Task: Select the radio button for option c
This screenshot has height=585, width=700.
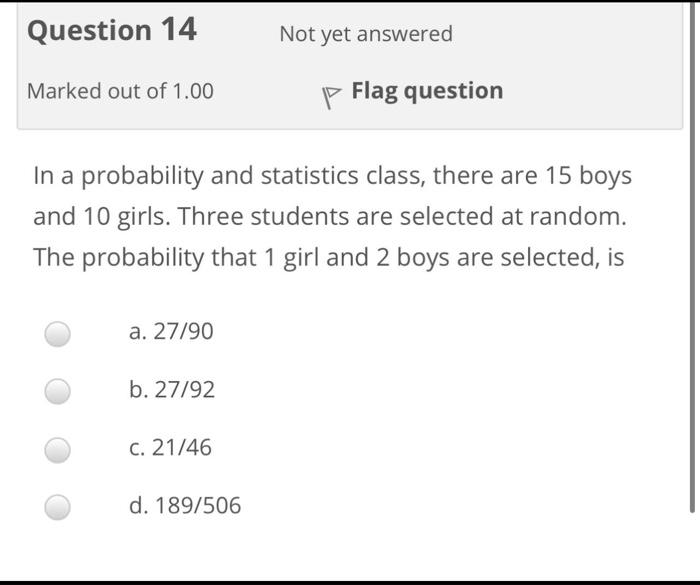Action: point(58,450)
